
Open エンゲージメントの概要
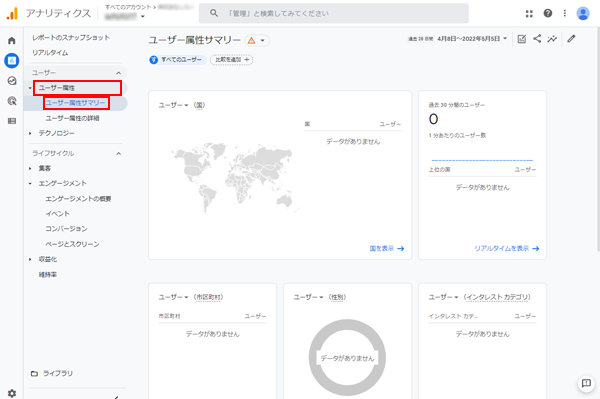[78, 199]
